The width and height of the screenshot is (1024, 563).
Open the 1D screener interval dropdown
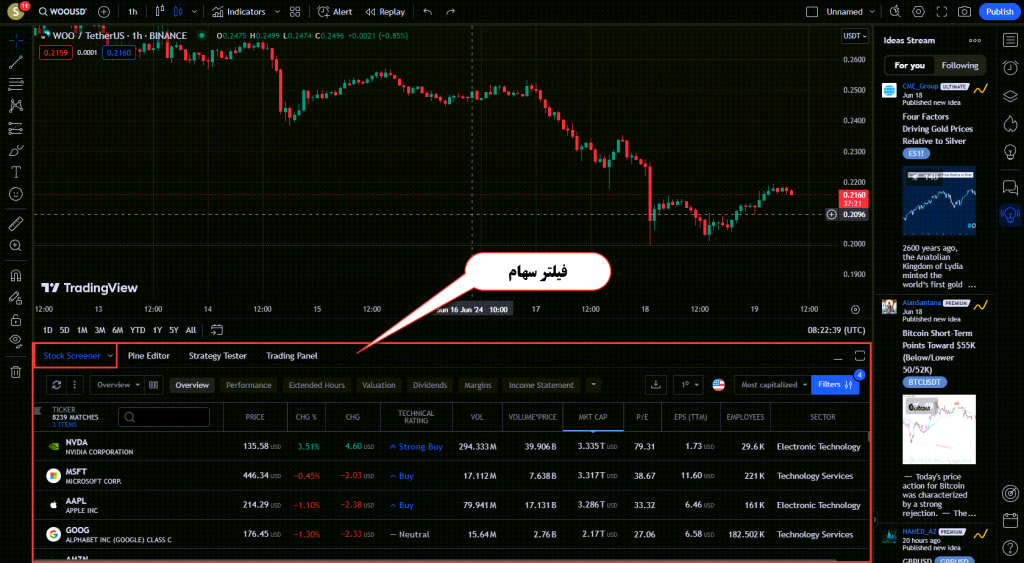(688, 385)
